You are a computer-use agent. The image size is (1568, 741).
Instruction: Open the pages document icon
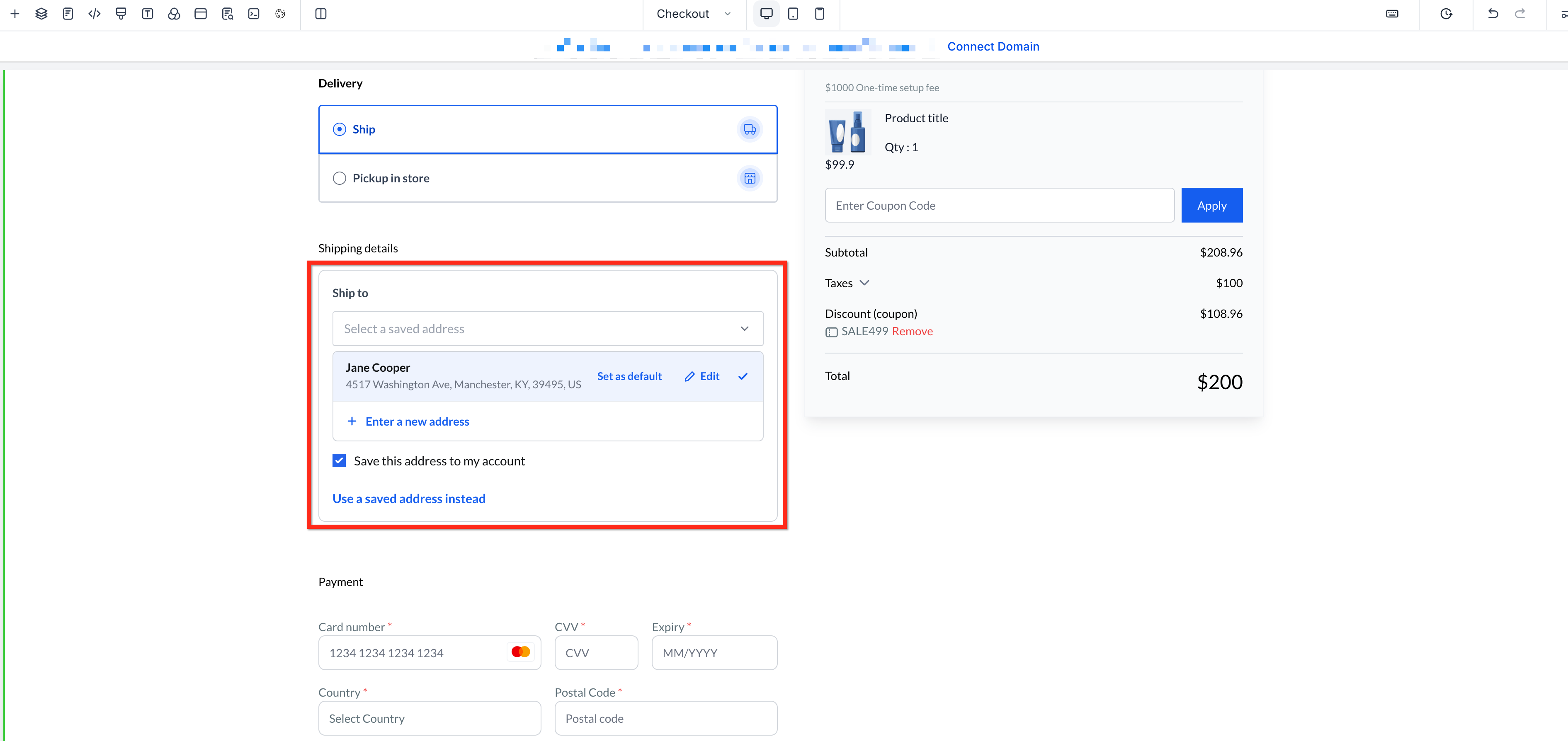click(x=68, y=13)
